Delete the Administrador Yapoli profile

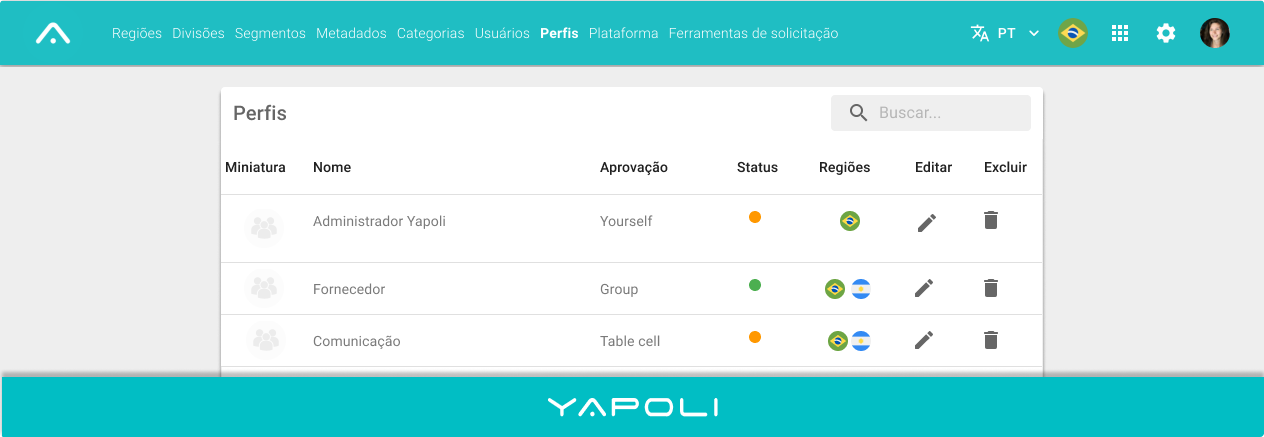pyautogui.click(x=991, y=220)
